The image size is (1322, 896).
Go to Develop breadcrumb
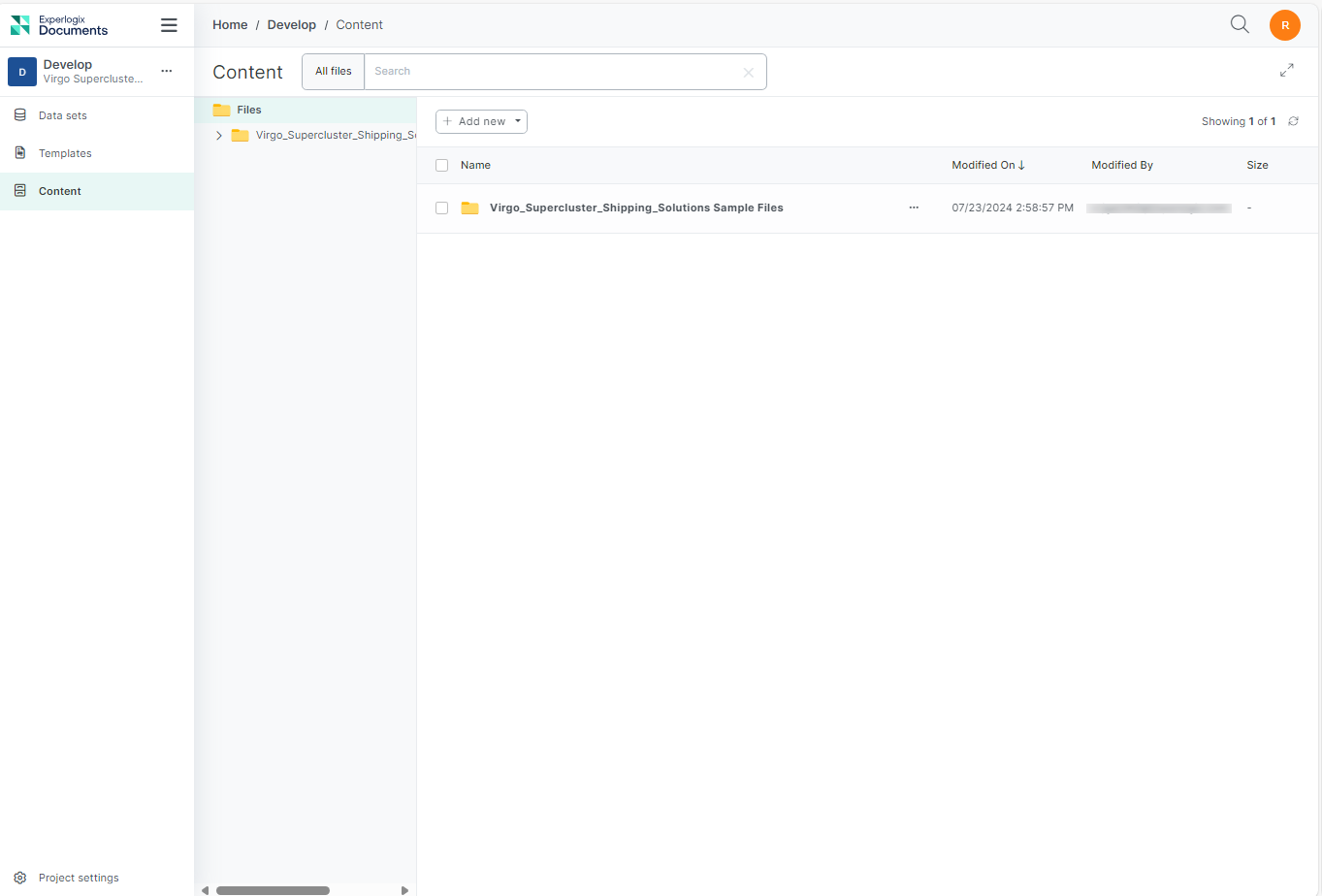point(292,25)
